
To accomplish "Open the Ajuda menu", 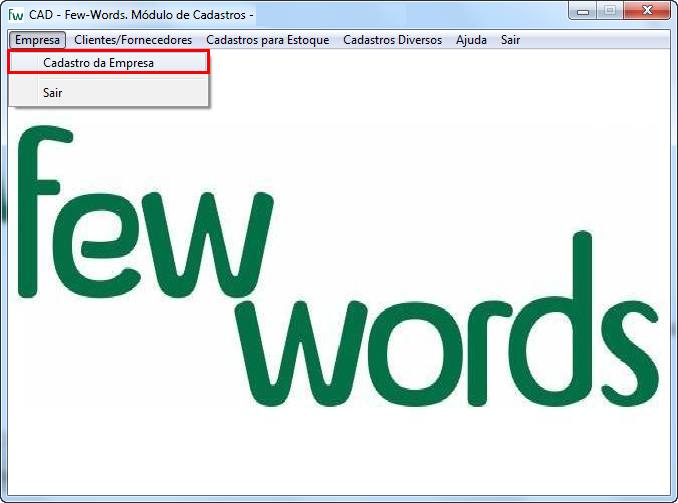I will pos(471,40).
